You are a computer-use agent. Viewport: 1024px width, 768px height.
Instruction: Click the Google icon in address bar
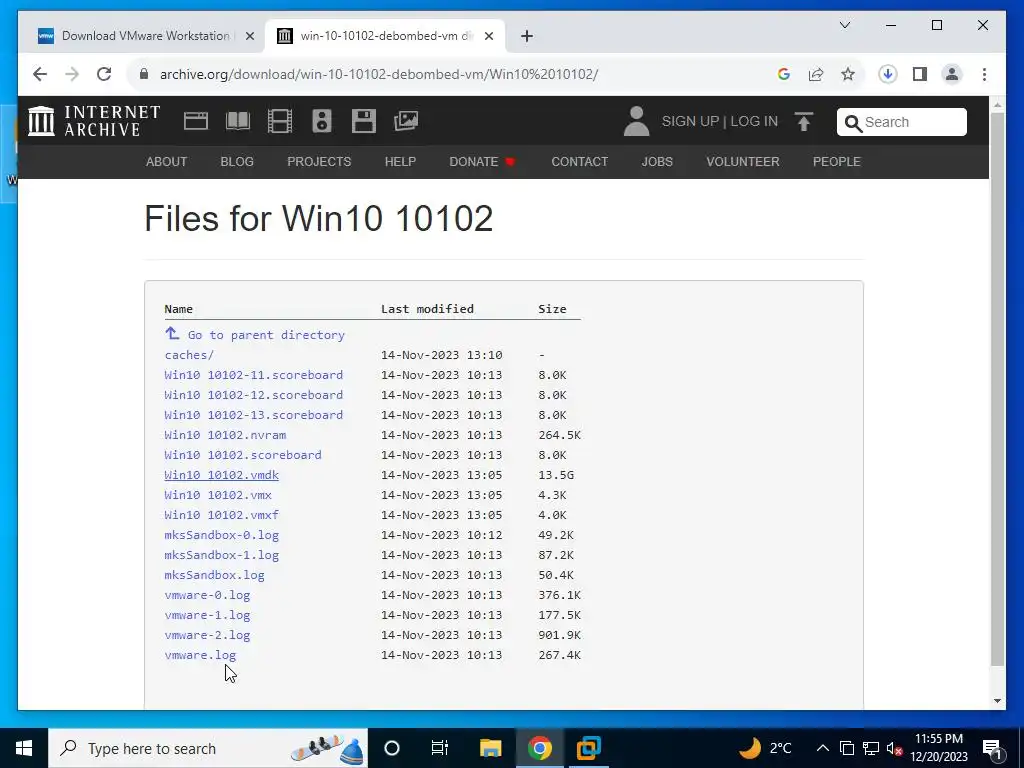tap(784, 74)
